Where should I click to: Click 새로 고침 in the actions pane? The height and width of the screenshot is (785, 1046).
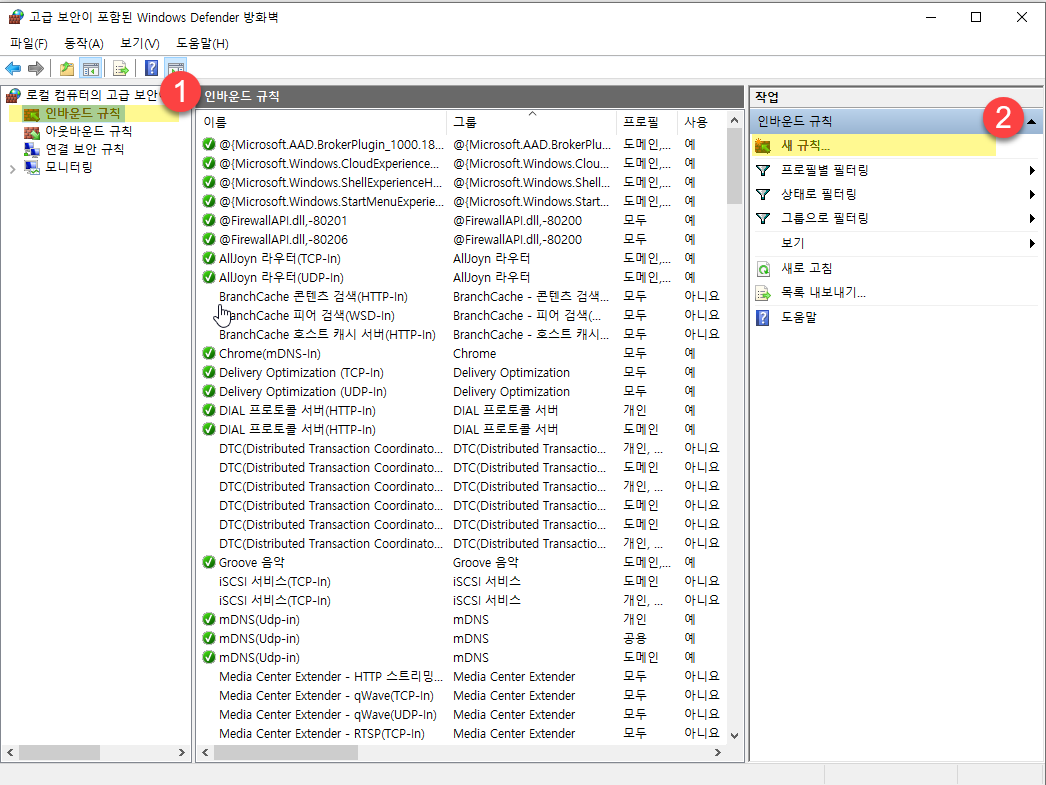click(807, 269)
